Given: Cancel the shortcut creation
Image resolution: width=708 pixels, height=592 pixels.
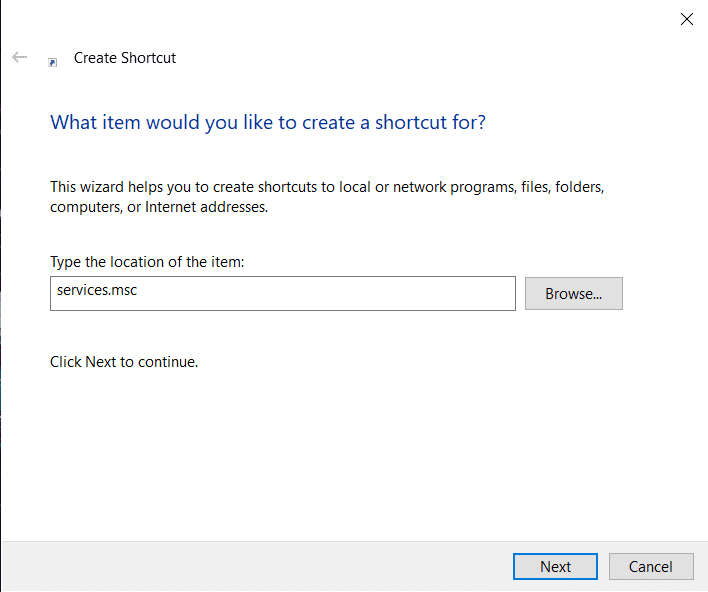Looking at the screenshot, I should tap(651, 566).
